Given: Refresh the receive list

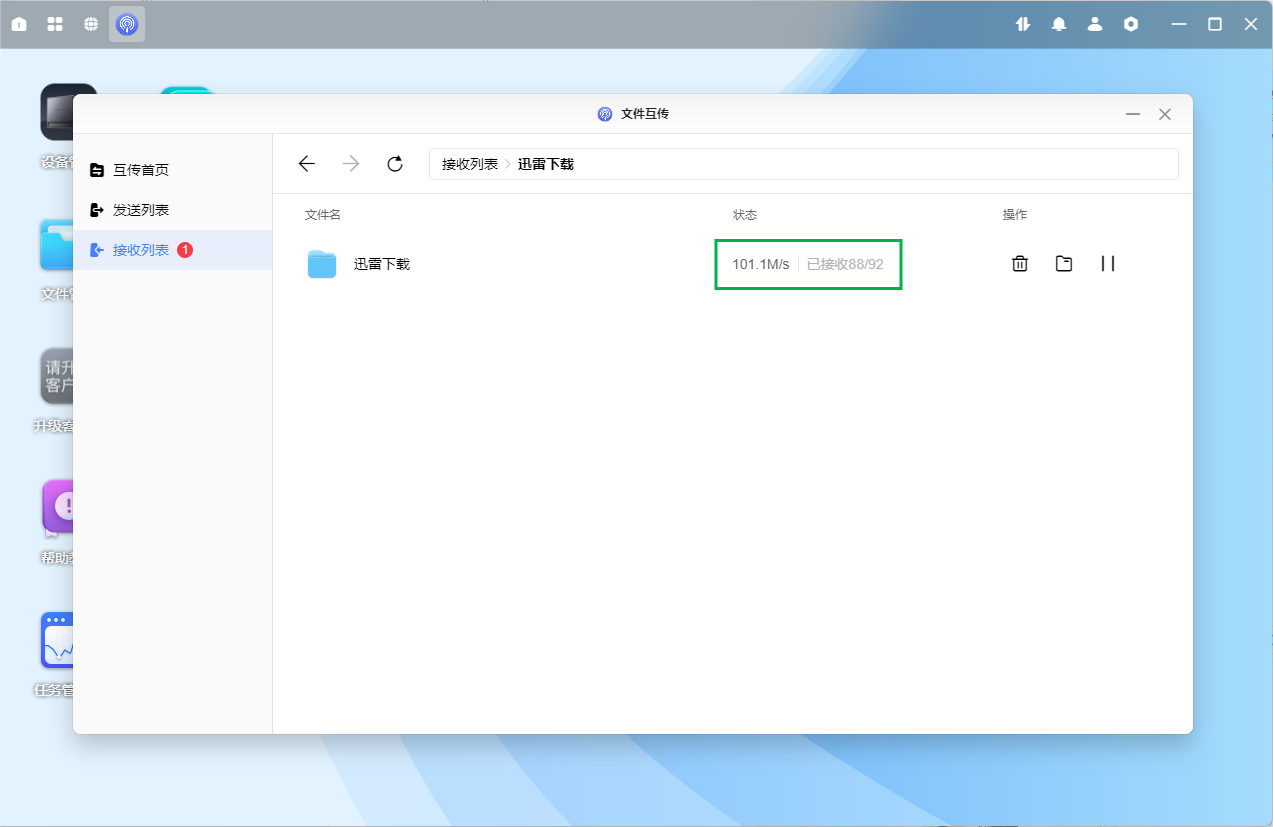Looking at the screenshot, I should click(395, 164).
